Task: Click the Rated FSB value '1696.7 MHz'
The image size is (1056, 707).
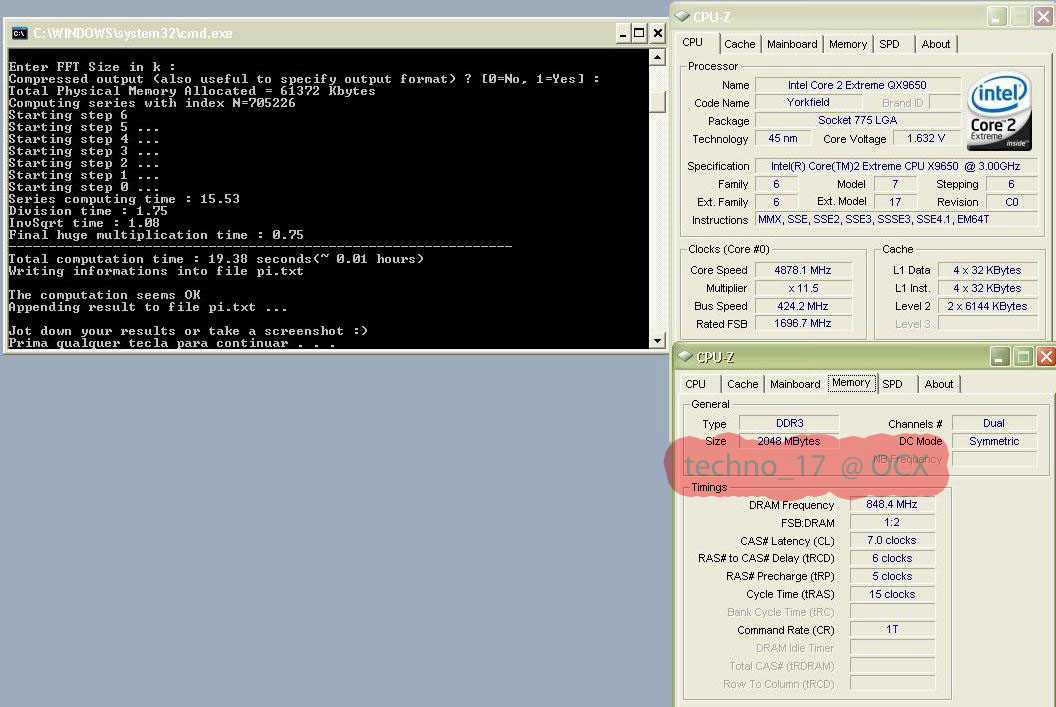Action: [x=803, y=323]
